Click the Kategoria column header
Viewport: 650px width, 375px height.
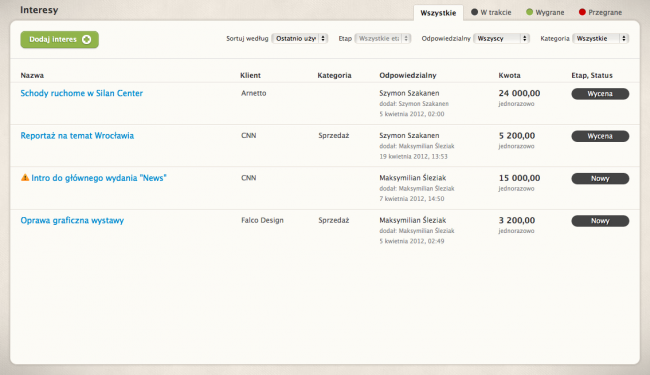pos(334,75)
